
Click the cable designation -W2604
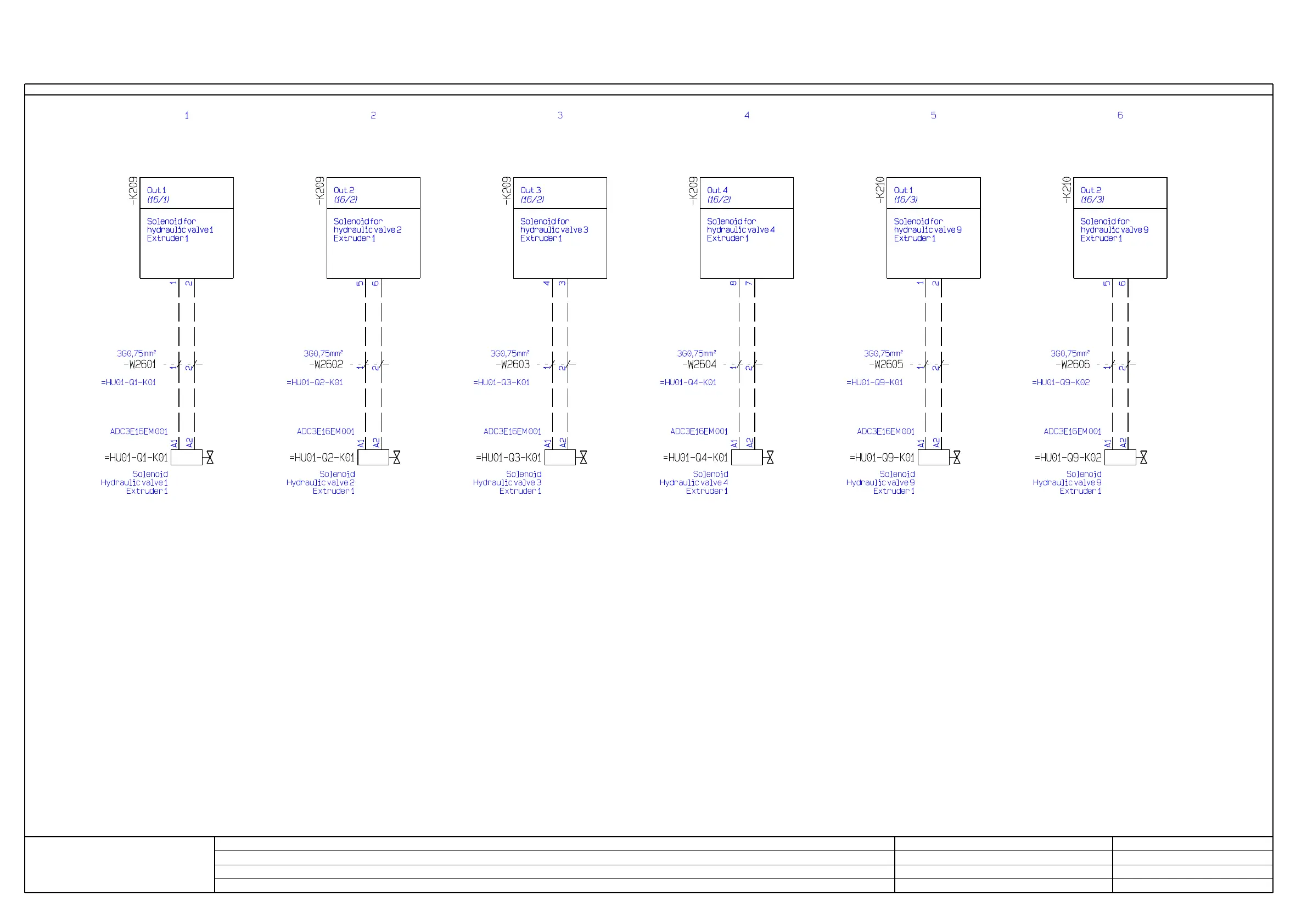coord(699,365)
